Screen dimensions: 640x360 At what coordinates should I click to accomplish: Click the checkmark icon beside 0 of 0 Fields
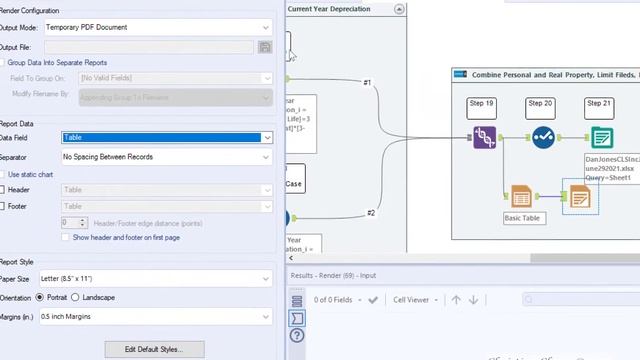pos(373,300)
